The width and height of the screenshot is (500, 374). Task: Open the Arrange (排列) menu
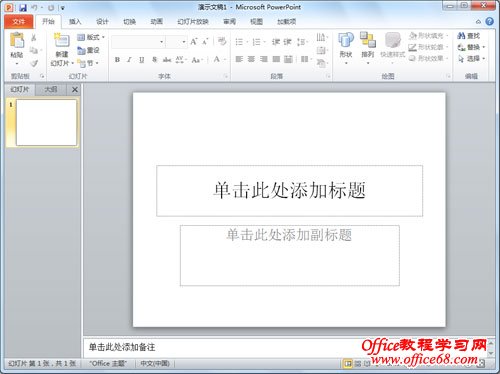point(368,48)
